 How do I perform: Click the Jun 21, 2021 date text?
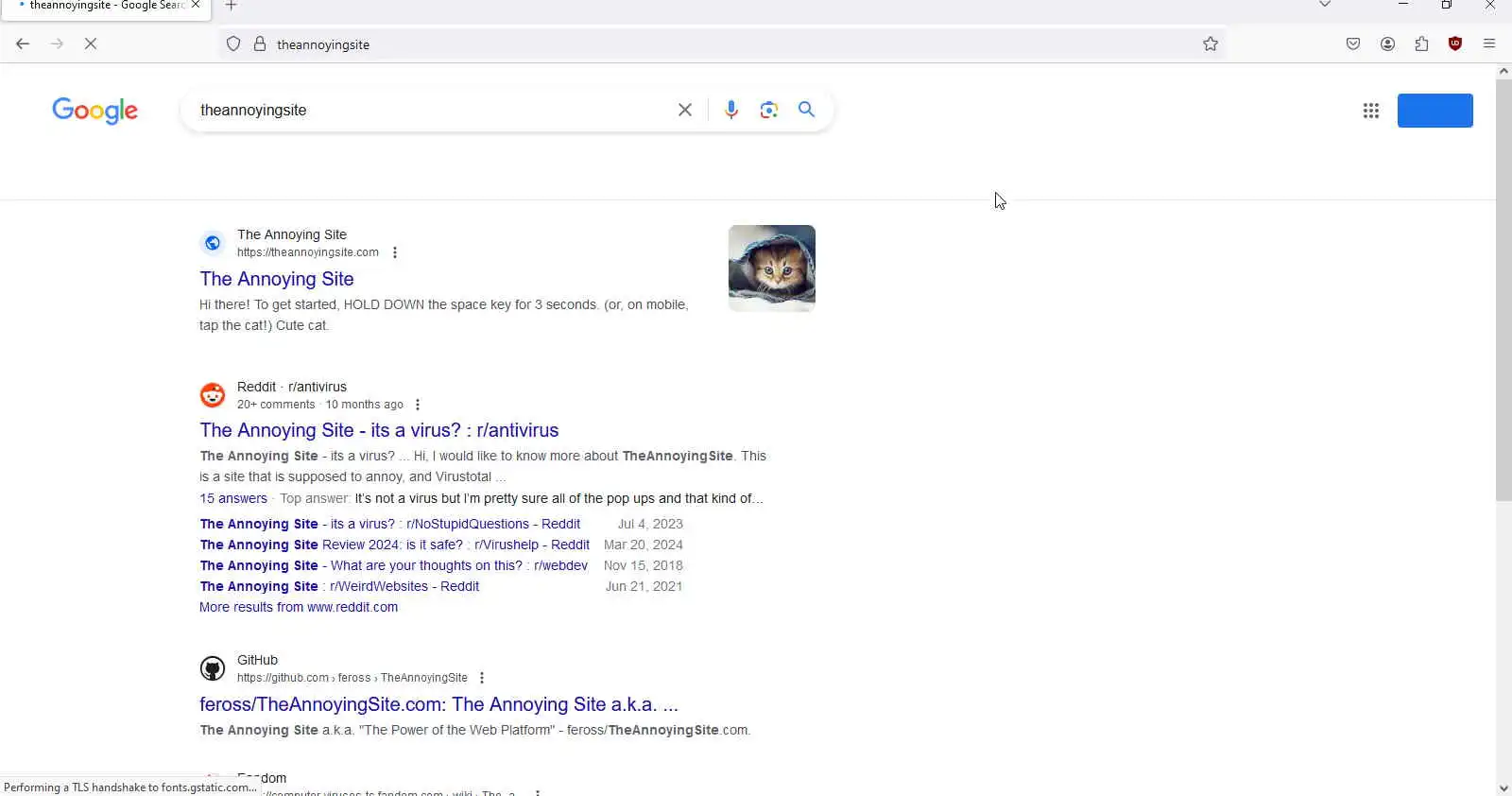coord(644,586)
